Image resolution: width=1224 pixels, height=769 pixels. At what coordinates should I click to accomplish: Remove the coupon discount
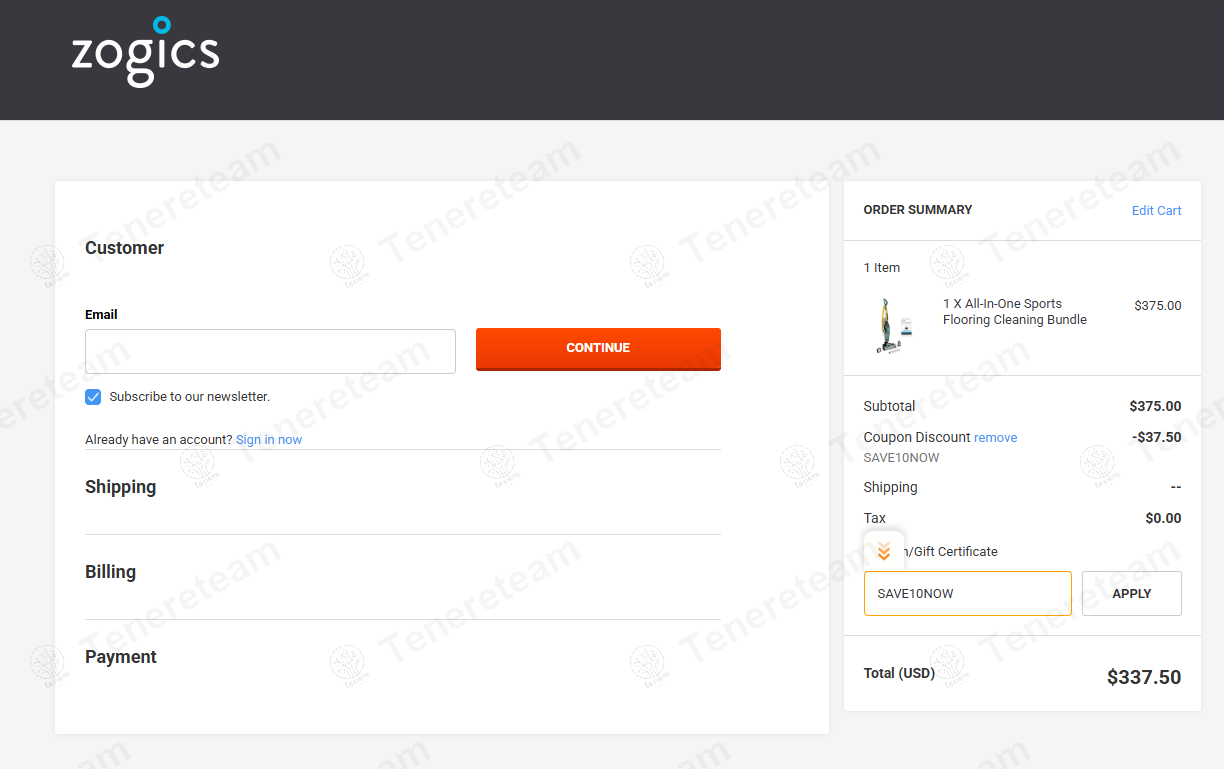pyautogui.click(x=996, y=438)
